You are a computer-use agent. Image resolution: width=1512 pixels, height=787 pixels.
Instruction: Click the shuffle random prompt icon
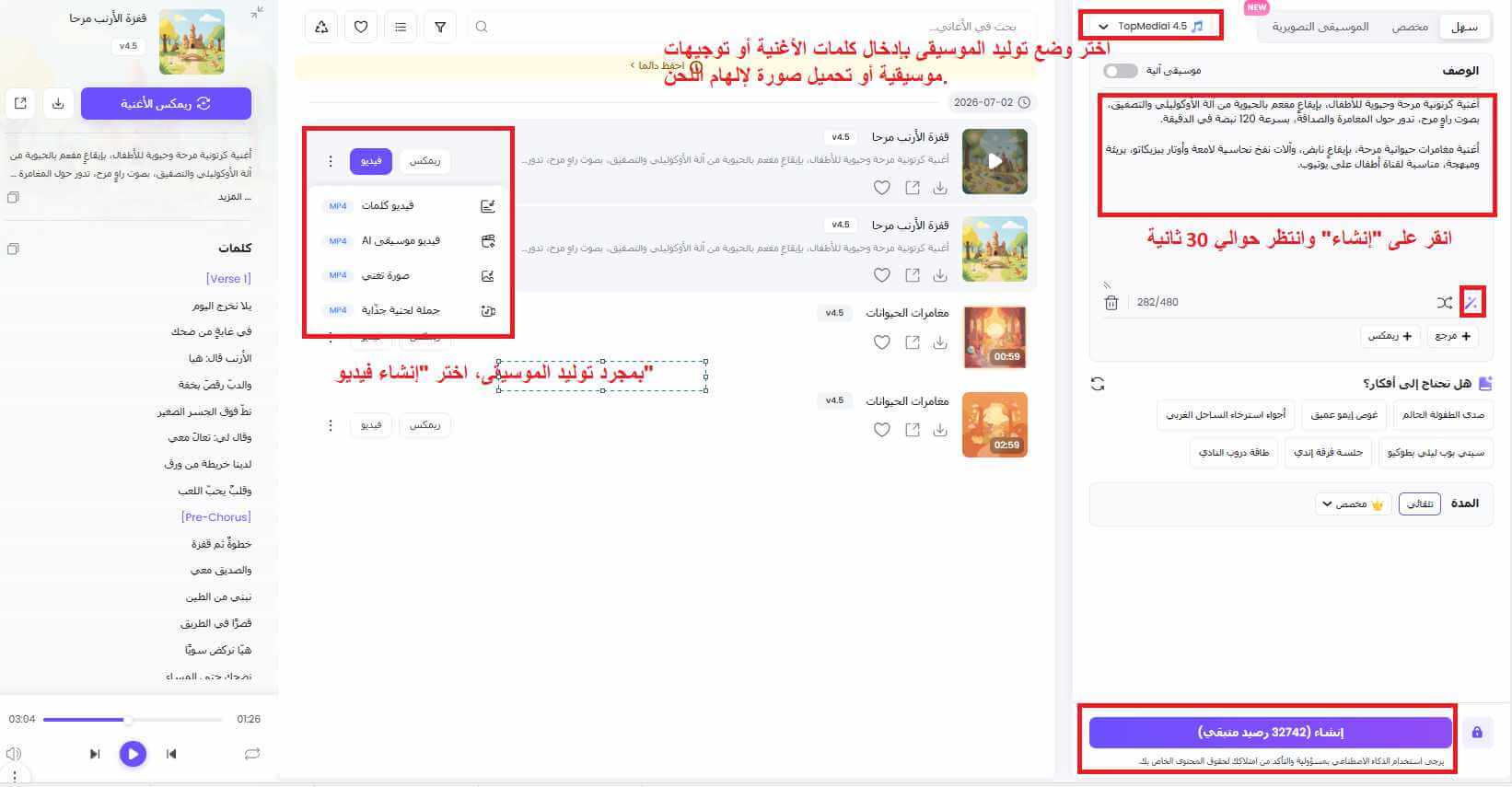[x=1444, y=302]
